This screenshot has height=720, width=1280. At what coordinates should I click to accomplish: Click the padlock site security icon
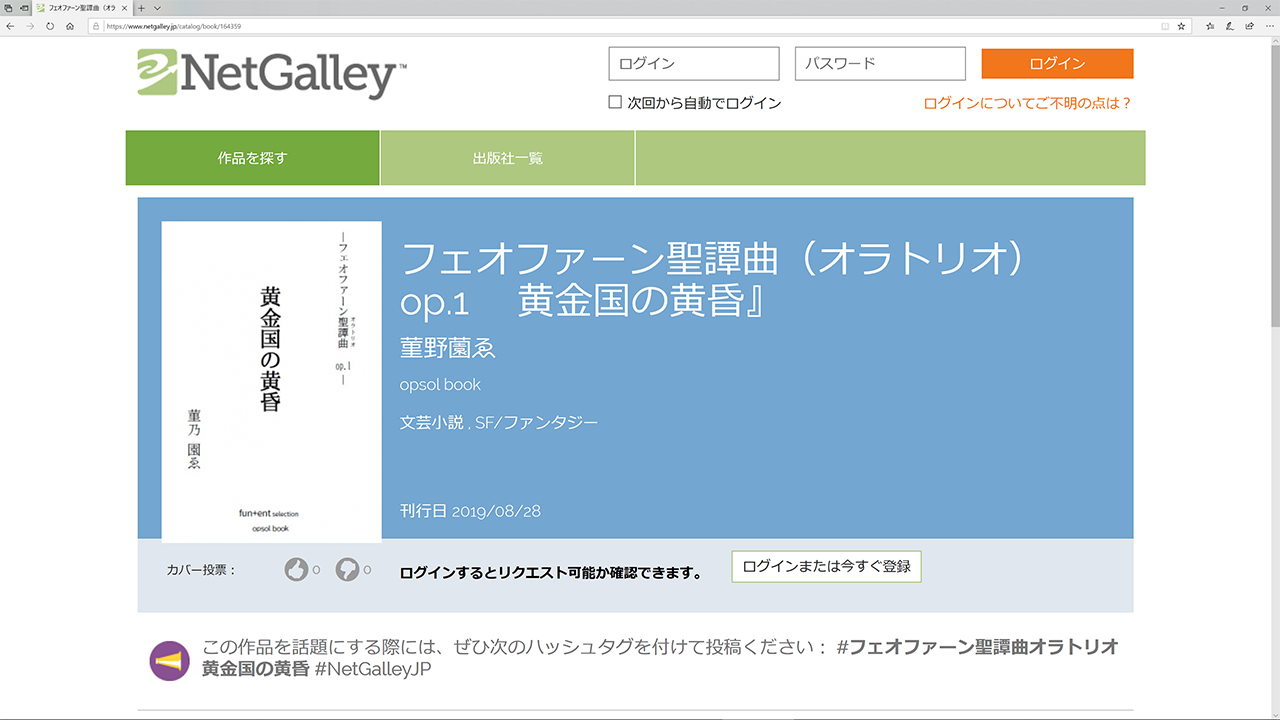pos(97,26)
